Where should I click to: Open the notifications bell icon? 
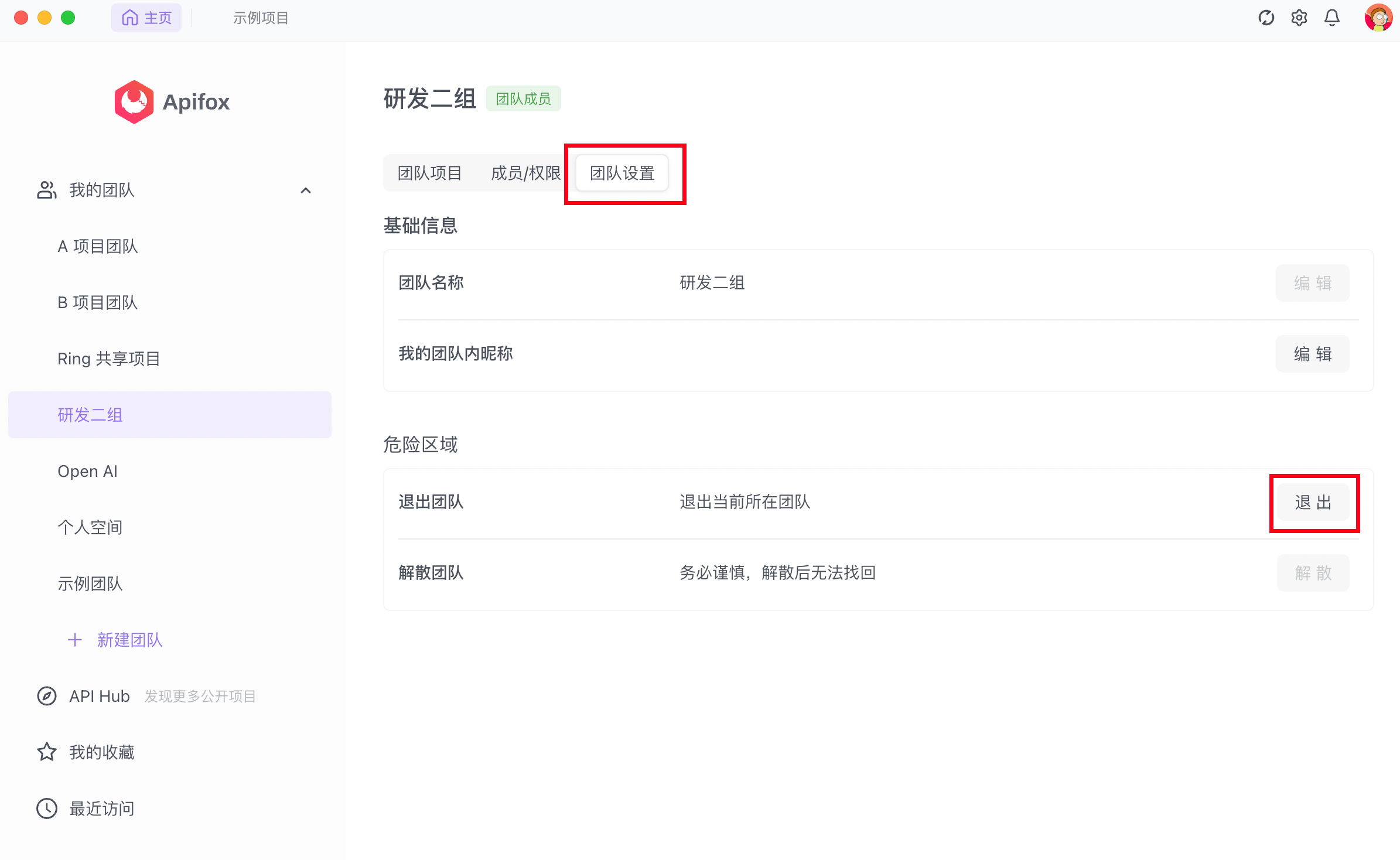pos(1331,18)
